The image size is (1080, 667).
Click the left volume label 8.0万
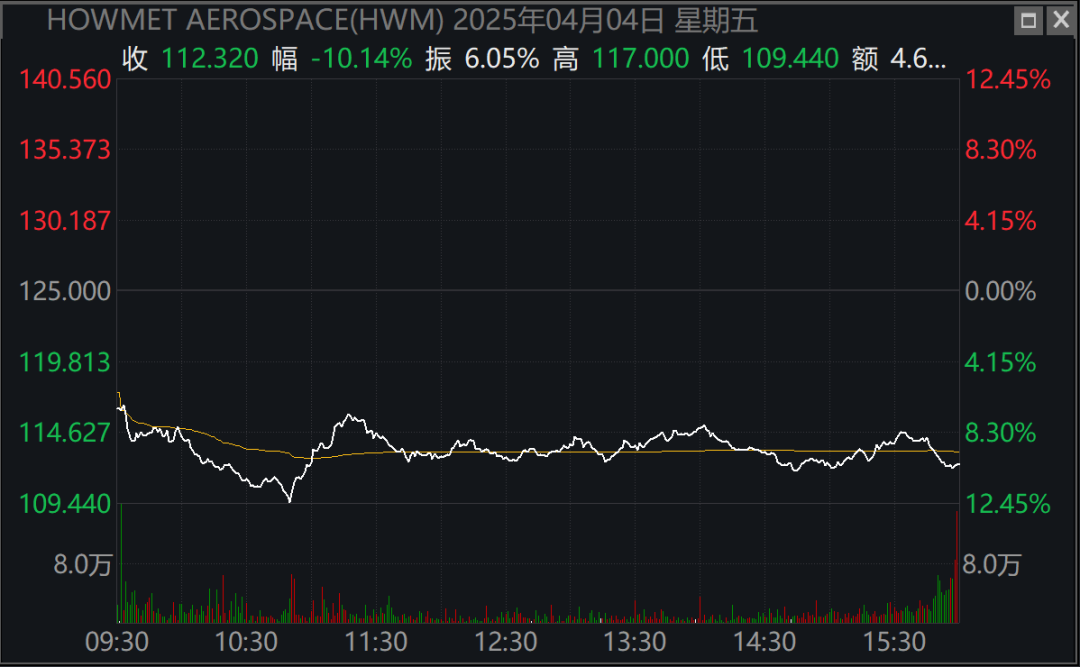[83, 565]
